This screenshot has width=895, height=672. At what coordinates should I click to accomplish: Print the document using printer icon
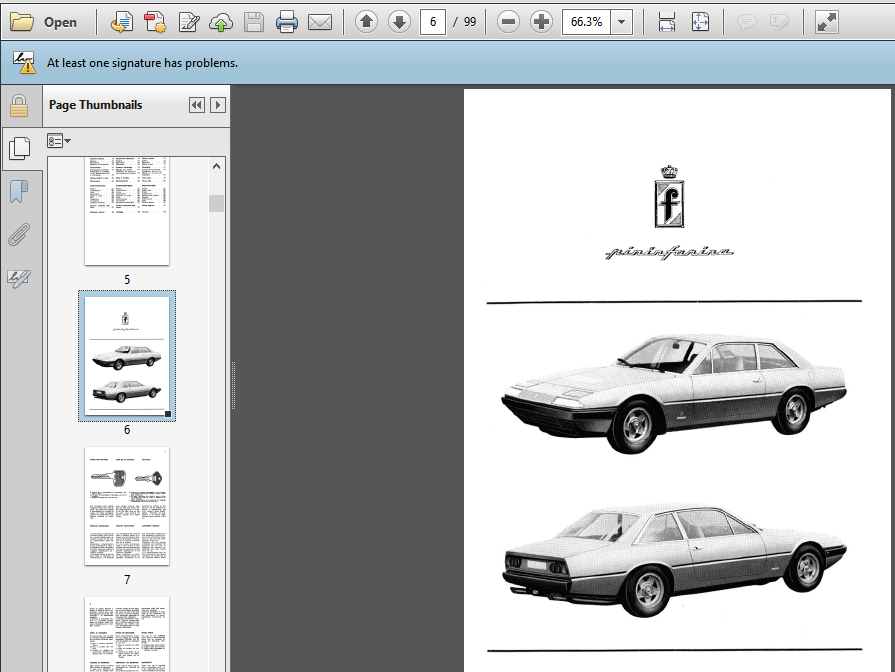tap(287, 22)
